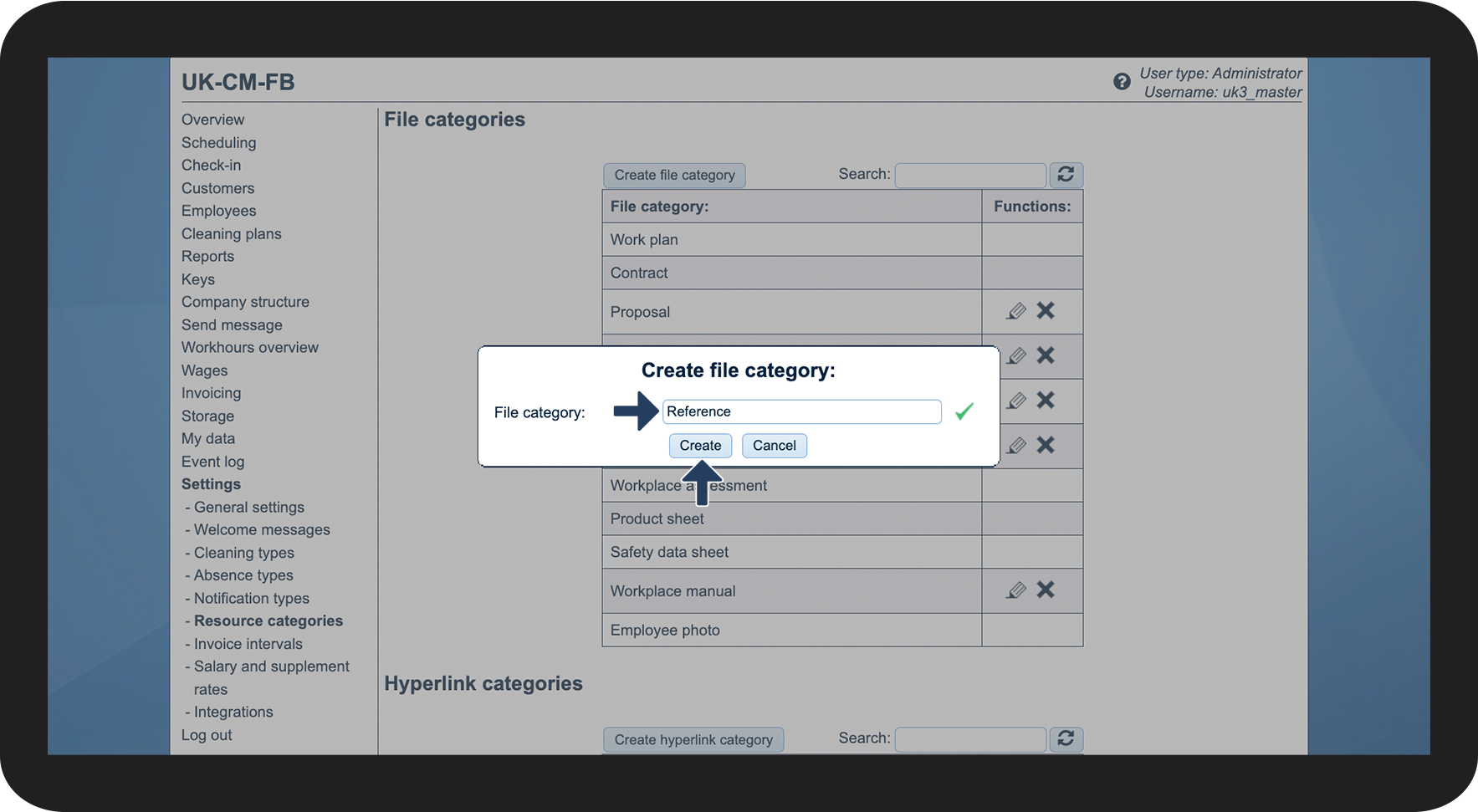This screenshot has width=1478, height=812.
Task: Click the file category text field containing Reference
Action: (x=800, y=411)
